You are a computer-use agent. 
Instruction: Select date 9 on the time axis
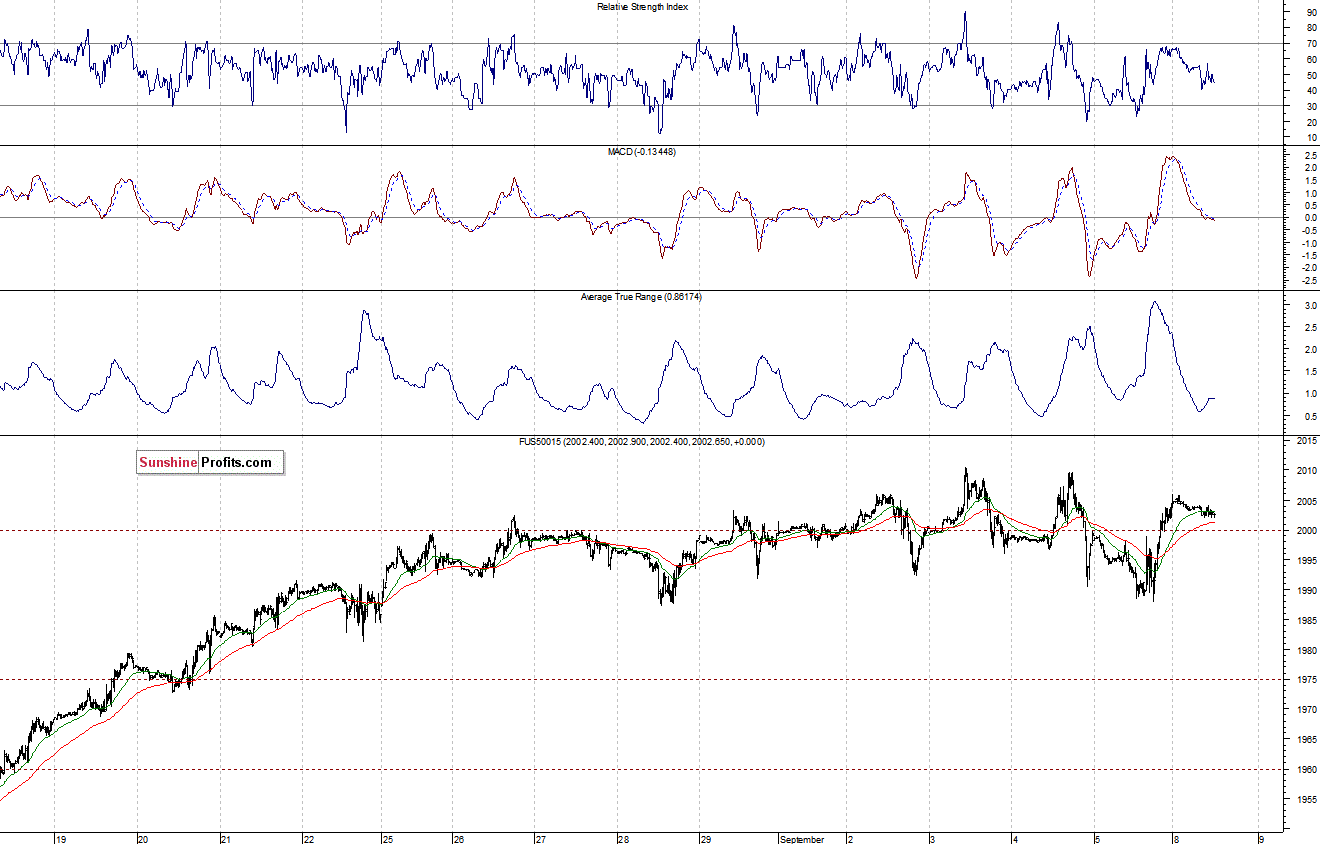coord(1261,839)
